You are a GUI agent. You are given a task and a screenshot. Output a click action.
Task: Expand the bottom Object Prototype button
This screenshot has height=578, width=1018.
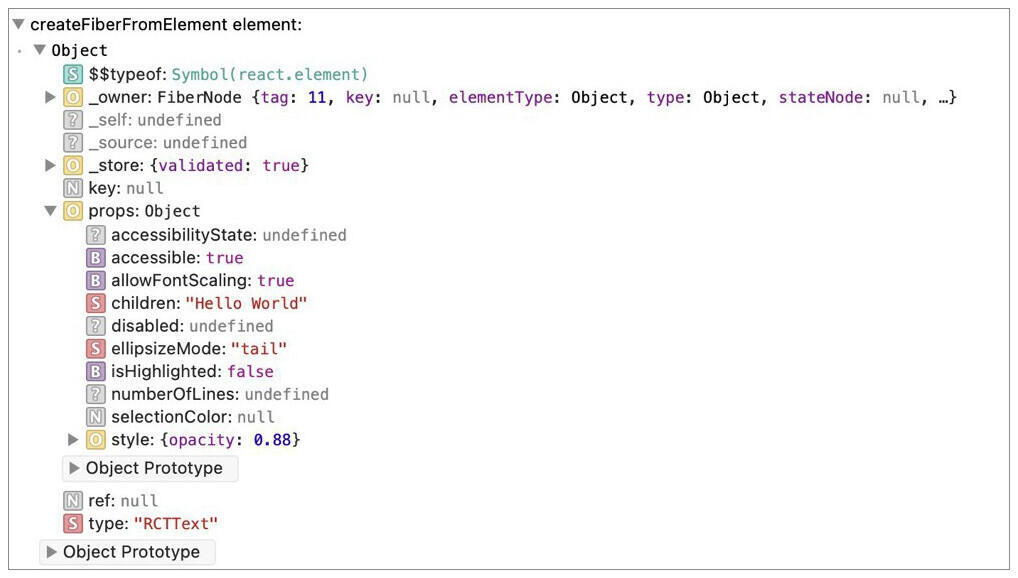tap(127, 552)
